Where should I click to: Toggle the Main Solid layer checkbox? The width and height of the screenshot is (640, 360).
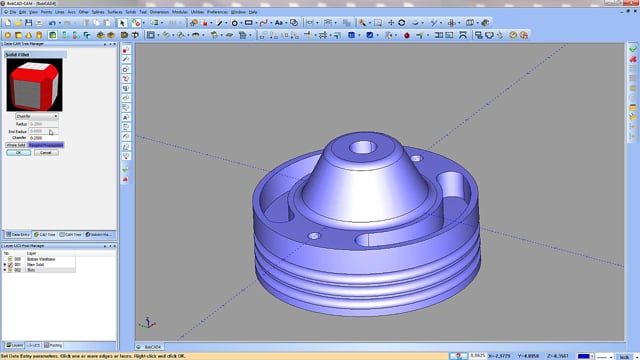pyautogui.click(x=10, y=264)
